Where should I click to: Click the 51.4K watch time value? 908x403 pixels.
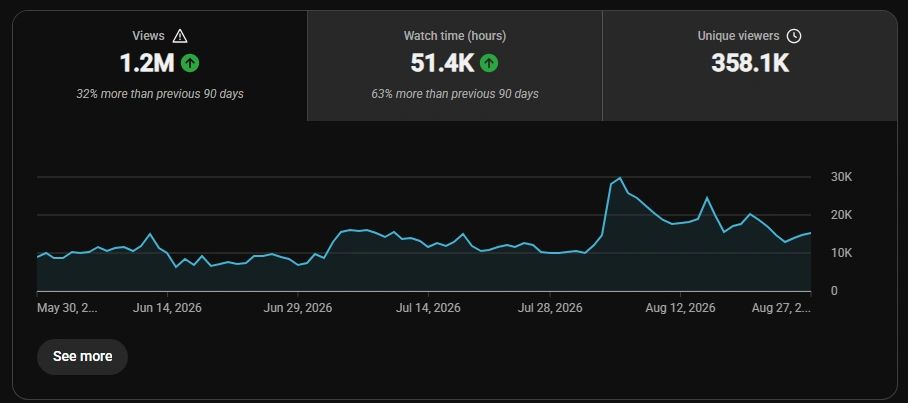pos(442,63)
